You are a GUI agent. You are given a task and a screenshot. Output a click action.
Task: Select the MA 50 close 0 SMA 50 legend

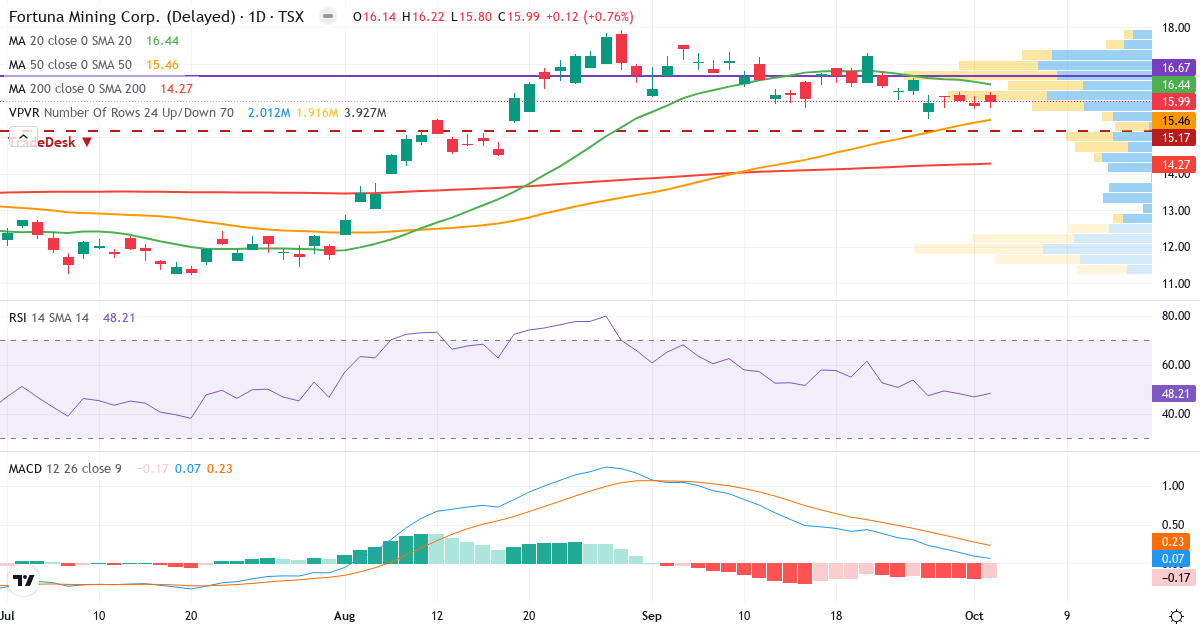pos(70,65)
